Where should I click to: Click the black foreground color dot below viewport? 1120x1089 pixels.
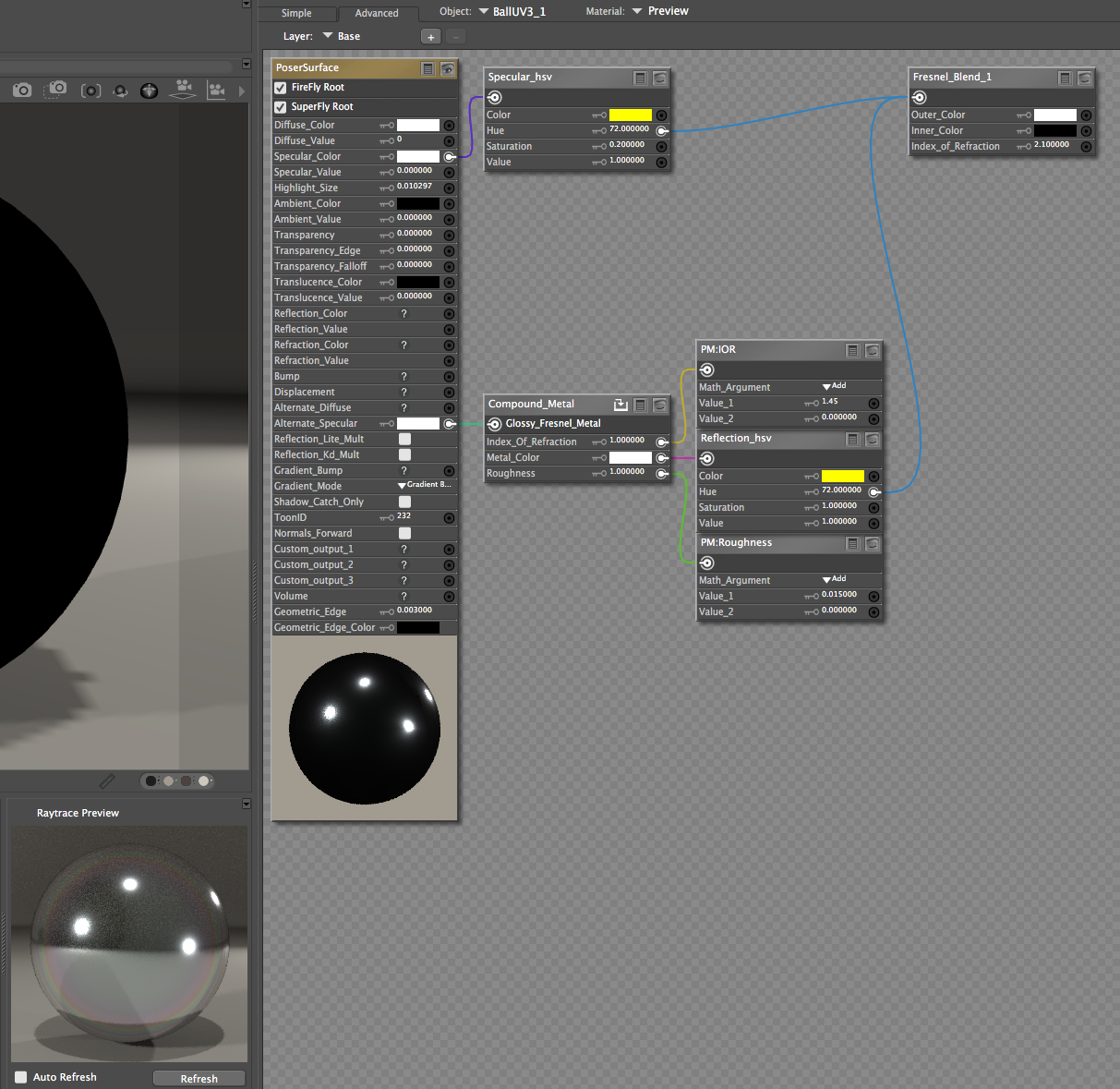[152, 781]
